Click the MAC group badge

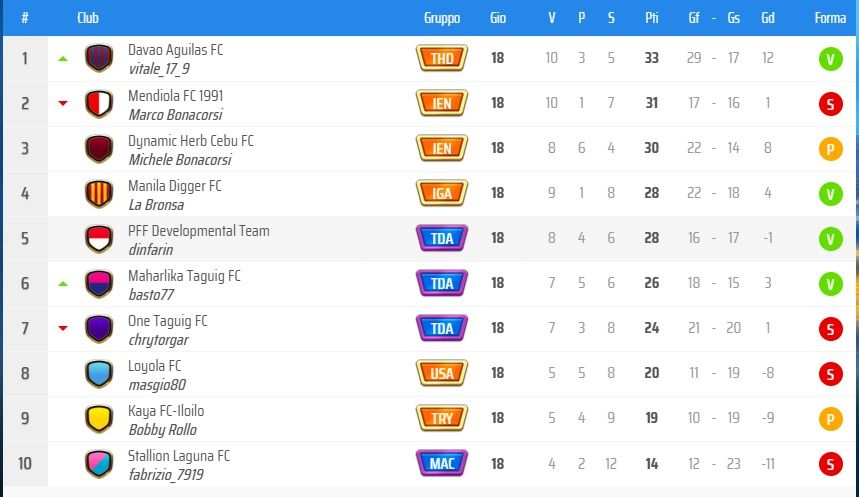tap(442, 463)
